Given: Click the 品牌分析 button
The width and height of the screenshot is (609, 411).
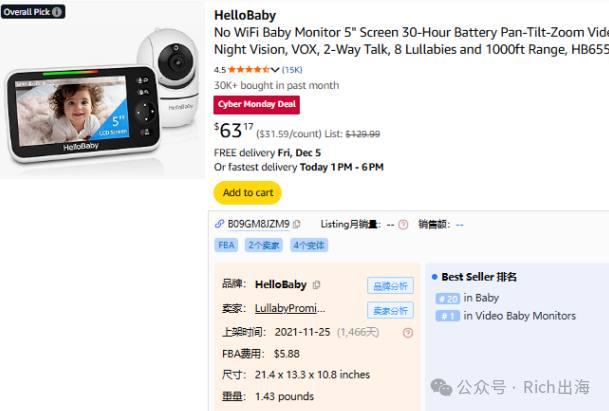Looking at the screenshot, I should (x=390, y=286).
